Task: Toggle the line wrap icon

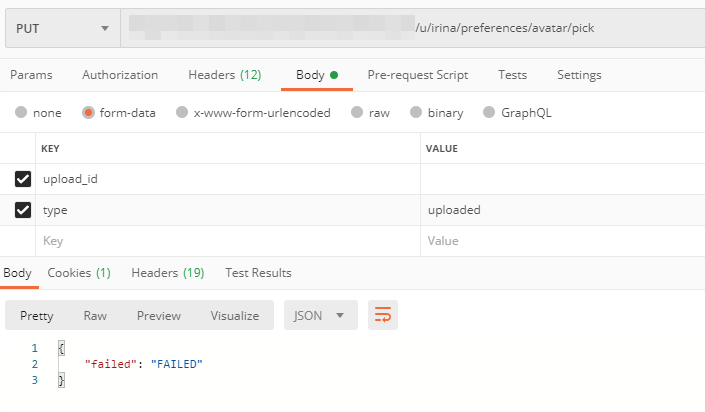Action: click(383, 315)
